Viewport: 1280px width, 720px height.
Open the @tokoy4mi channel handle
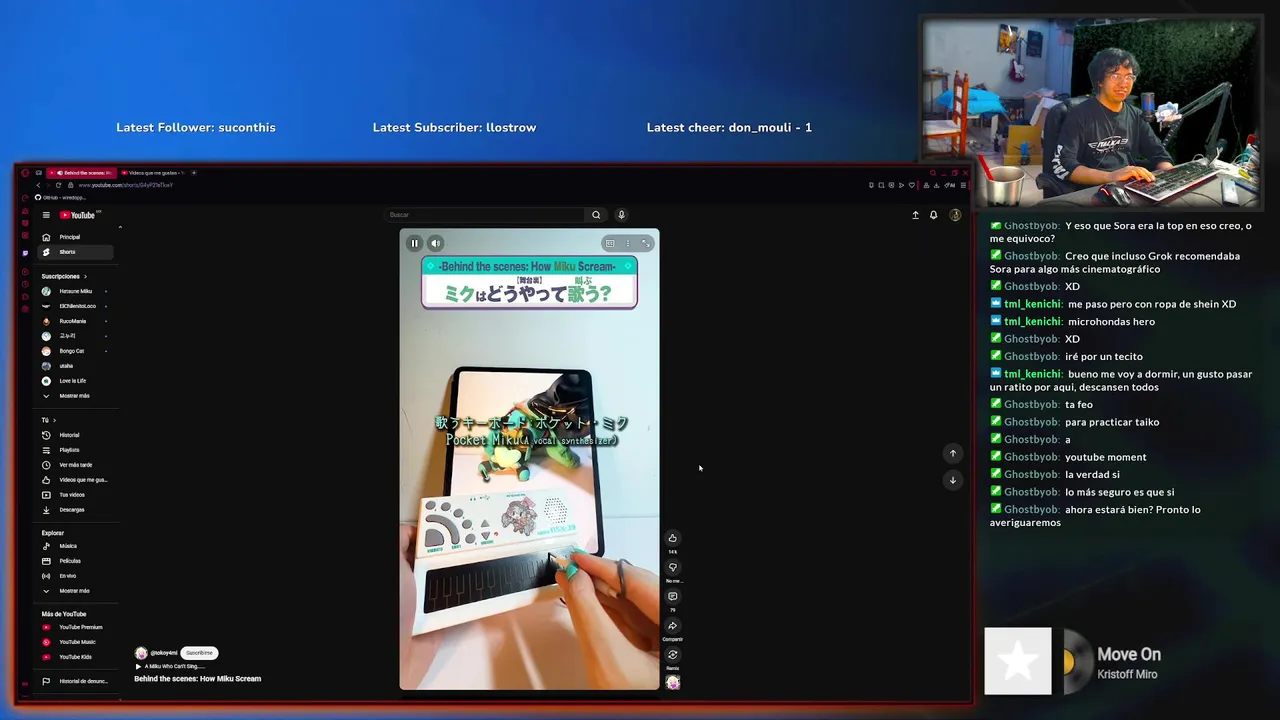164,653
